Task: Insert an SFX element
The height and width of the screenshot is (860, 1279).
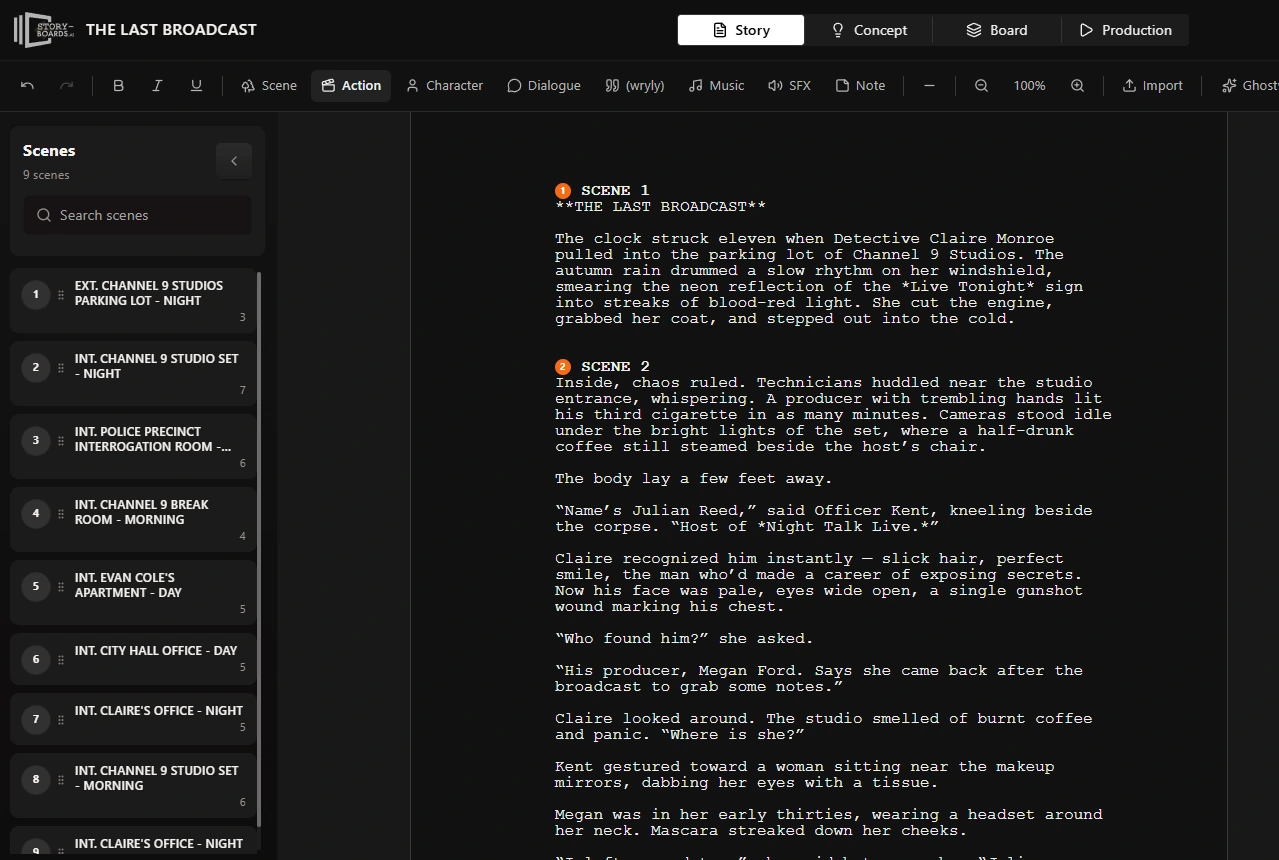Action: (x=789, y=85)
